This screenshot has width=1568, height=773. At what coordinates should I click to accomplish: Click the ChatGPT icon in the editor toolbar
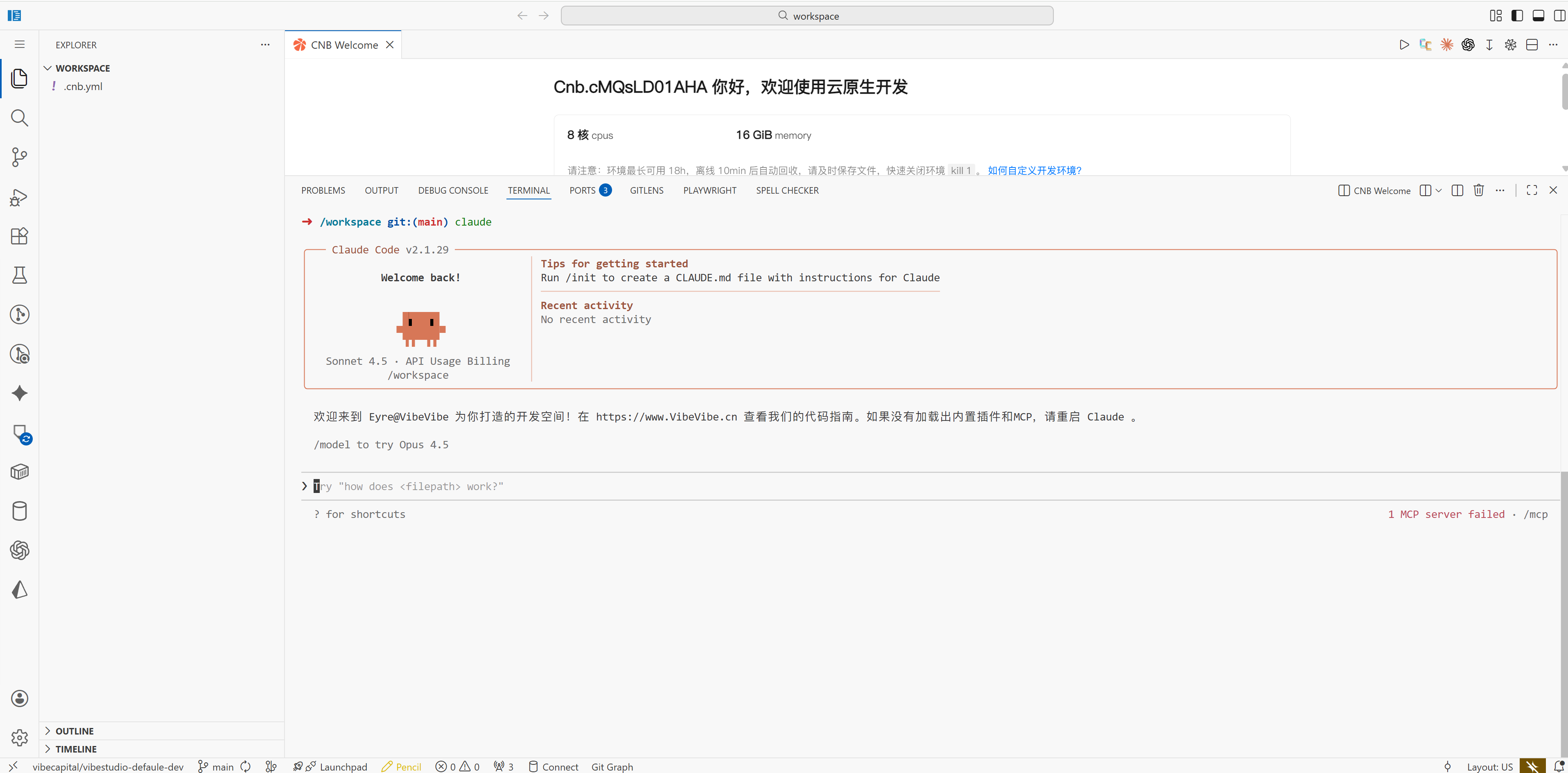pyautogui.click(x=1468, y=45)
